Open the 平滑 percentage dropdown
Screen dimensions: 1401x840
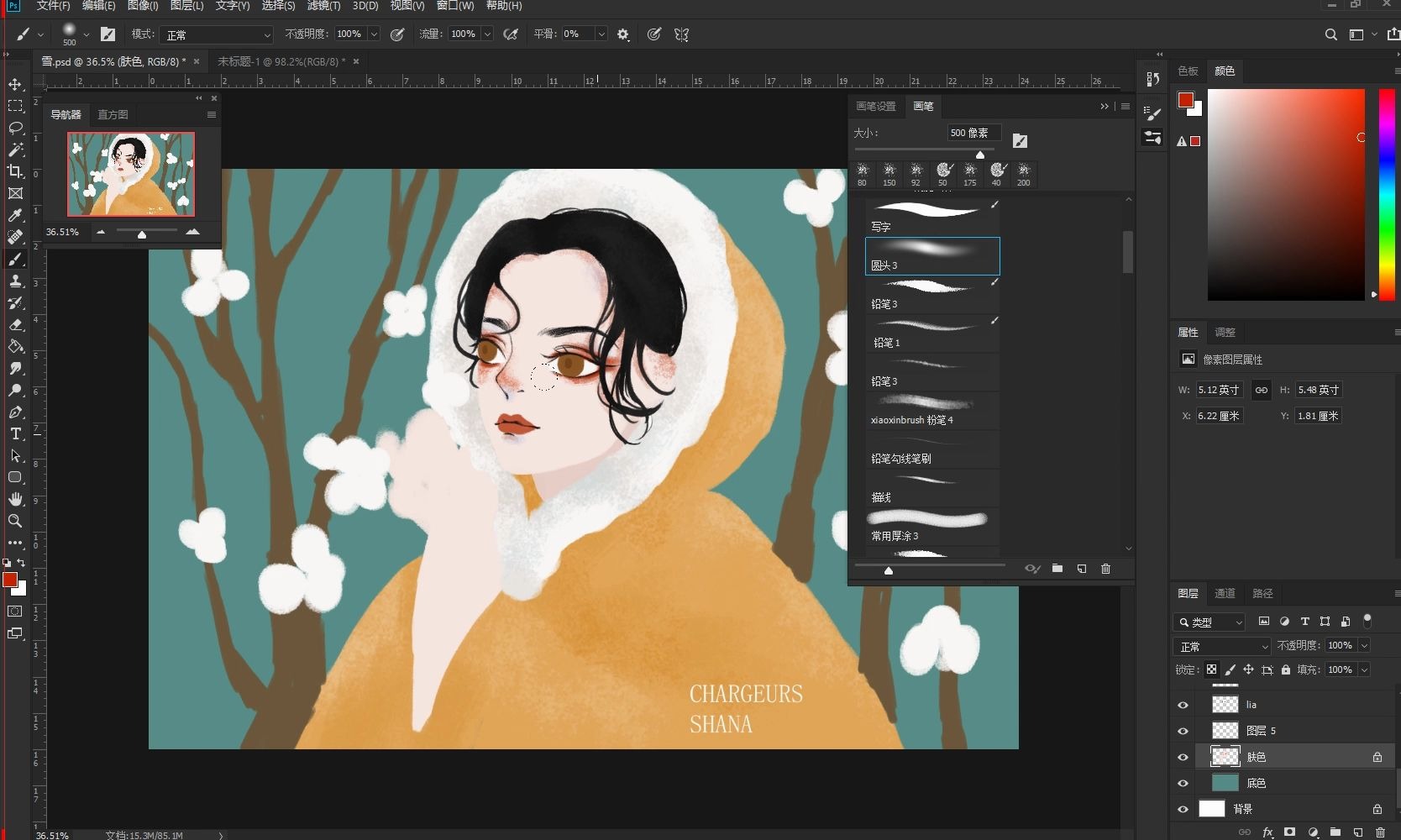click(601, 34)
